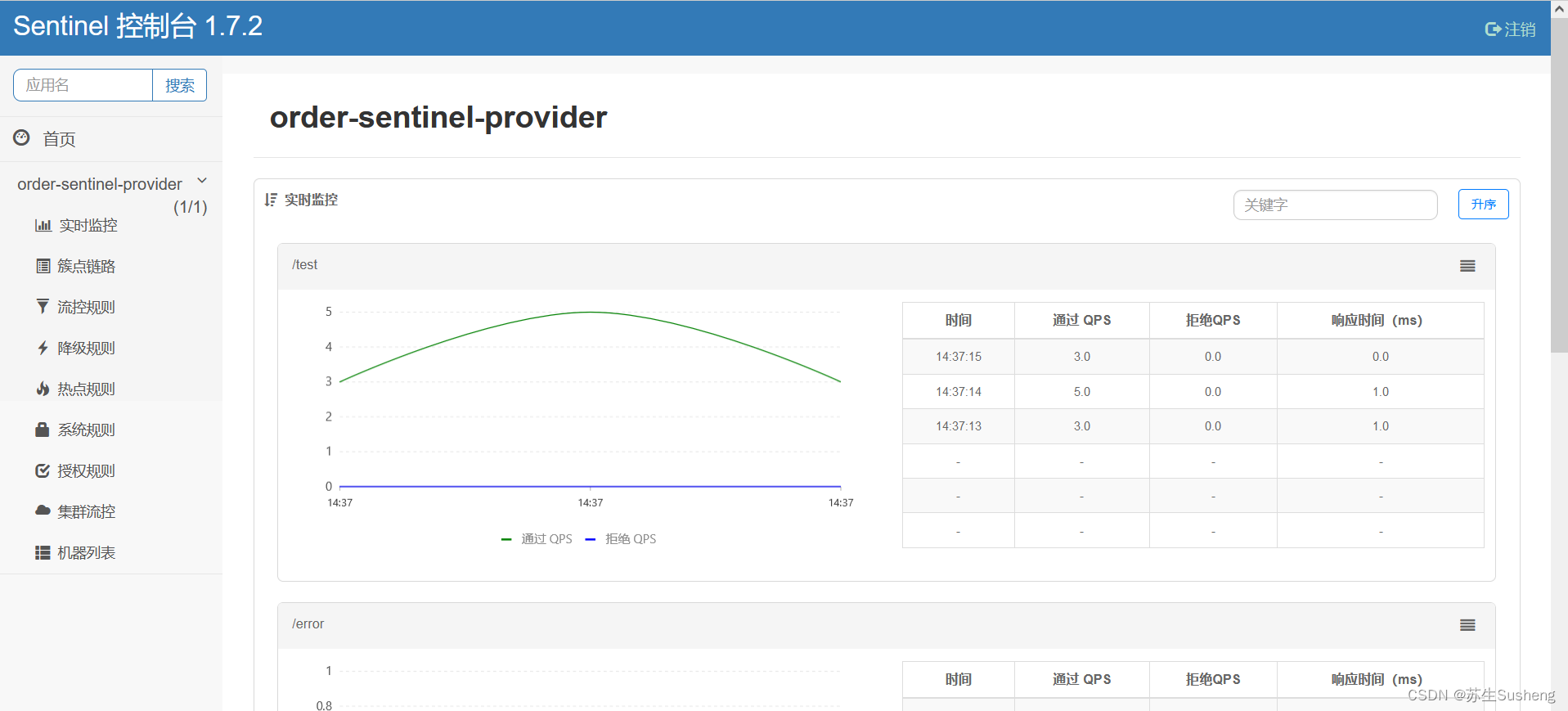The width and height of the screenshot is (1568, 711).
Task: Click the (1/1) machine count label
Action: [x=190, y=207]
